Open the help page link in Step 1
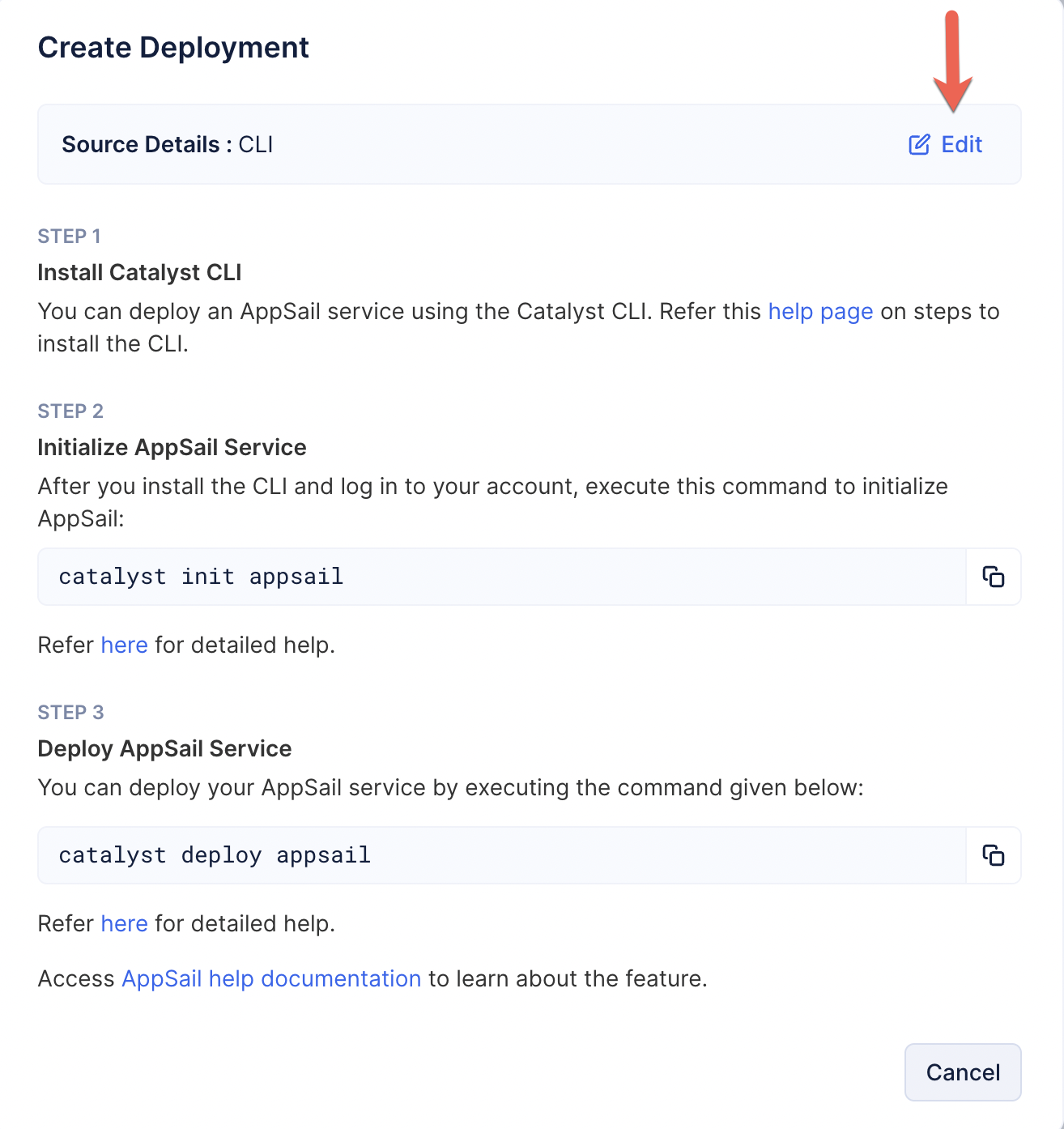This screenshot has width=1064, height=1129. (x=820, y=312)
